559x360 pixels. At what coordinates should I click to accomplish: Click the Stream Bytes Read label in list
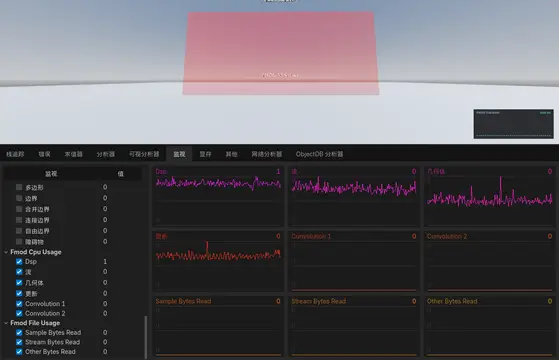tap(52, 342)
